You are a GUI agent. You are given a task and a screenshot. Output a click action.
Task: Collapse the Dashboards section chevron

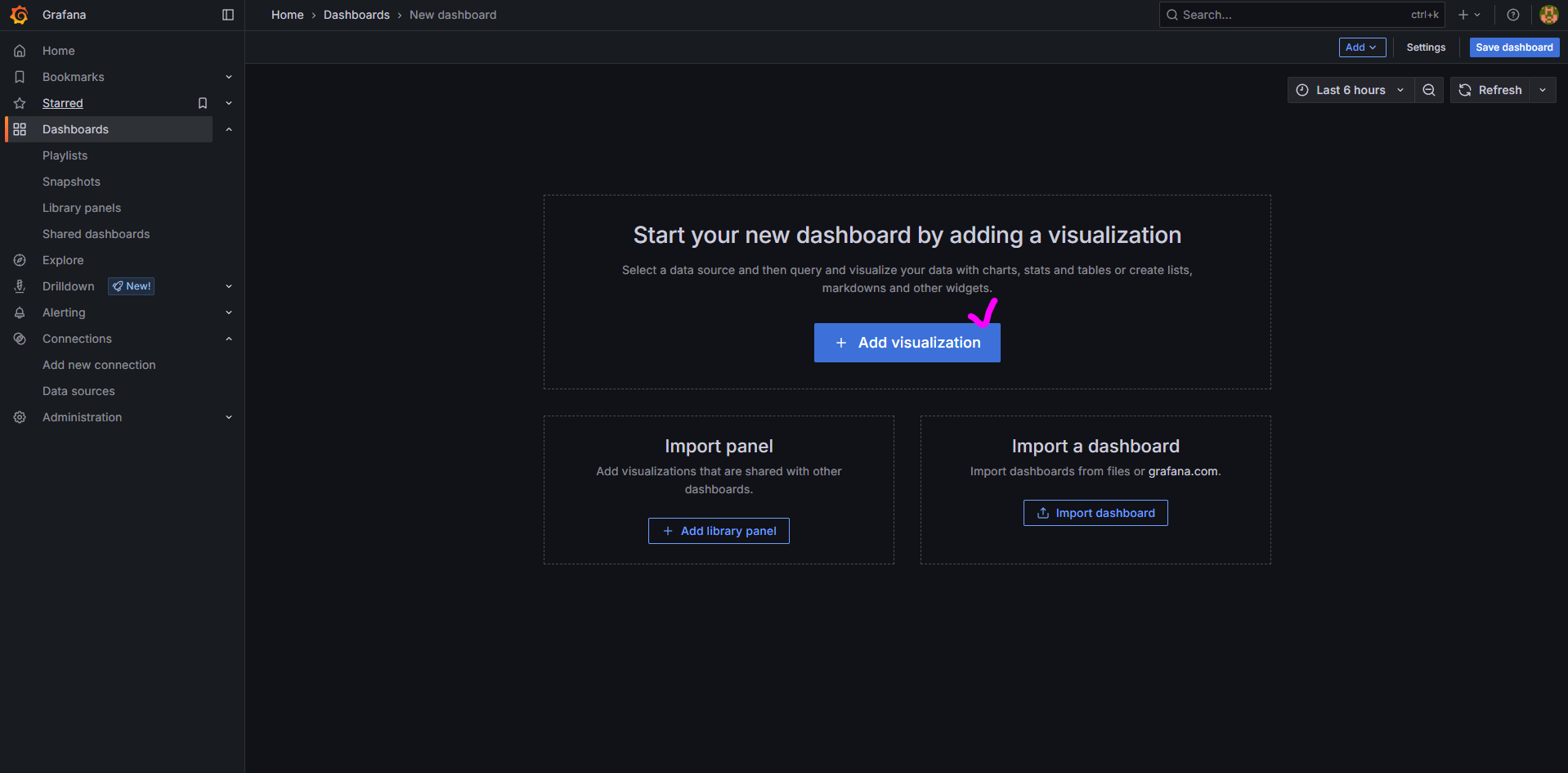tap(229, 129)
